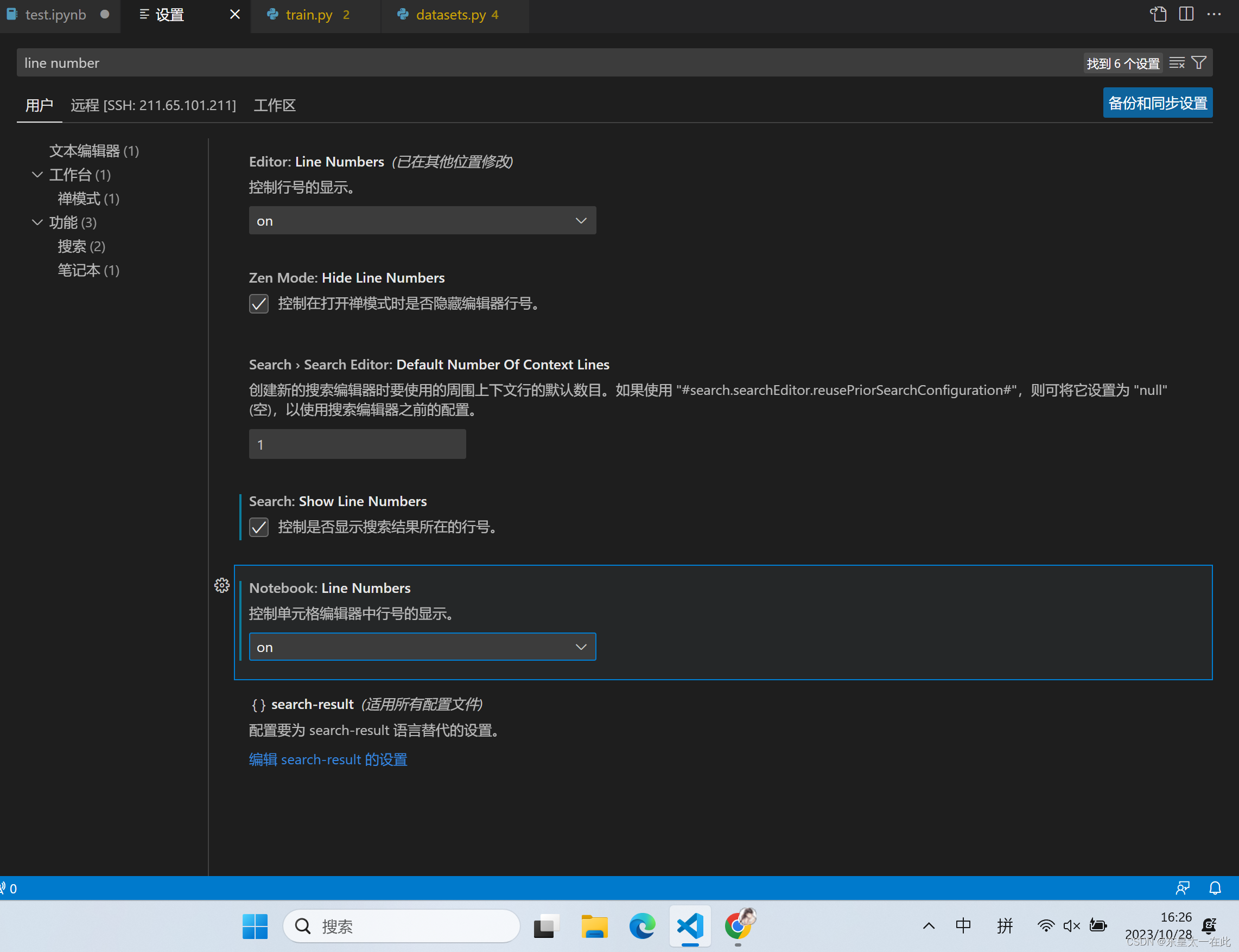Open 编辑 search-result 的设置 link
Viewport: 1239px width, 952px height.
pyautogui.click(x=328, y=759)
